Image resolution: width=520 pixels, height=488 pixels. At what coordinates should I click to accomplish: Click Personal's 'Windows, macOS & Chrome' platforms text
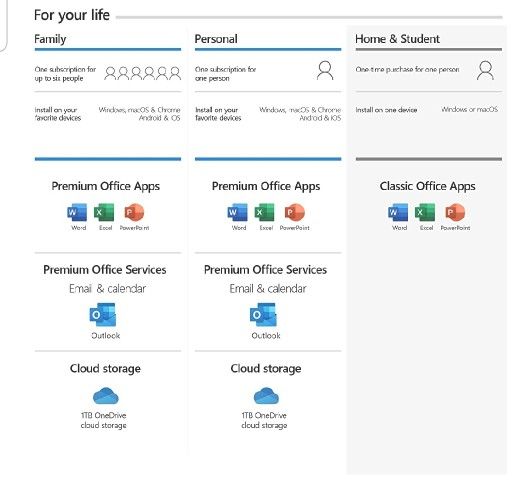tap(300, 114)
